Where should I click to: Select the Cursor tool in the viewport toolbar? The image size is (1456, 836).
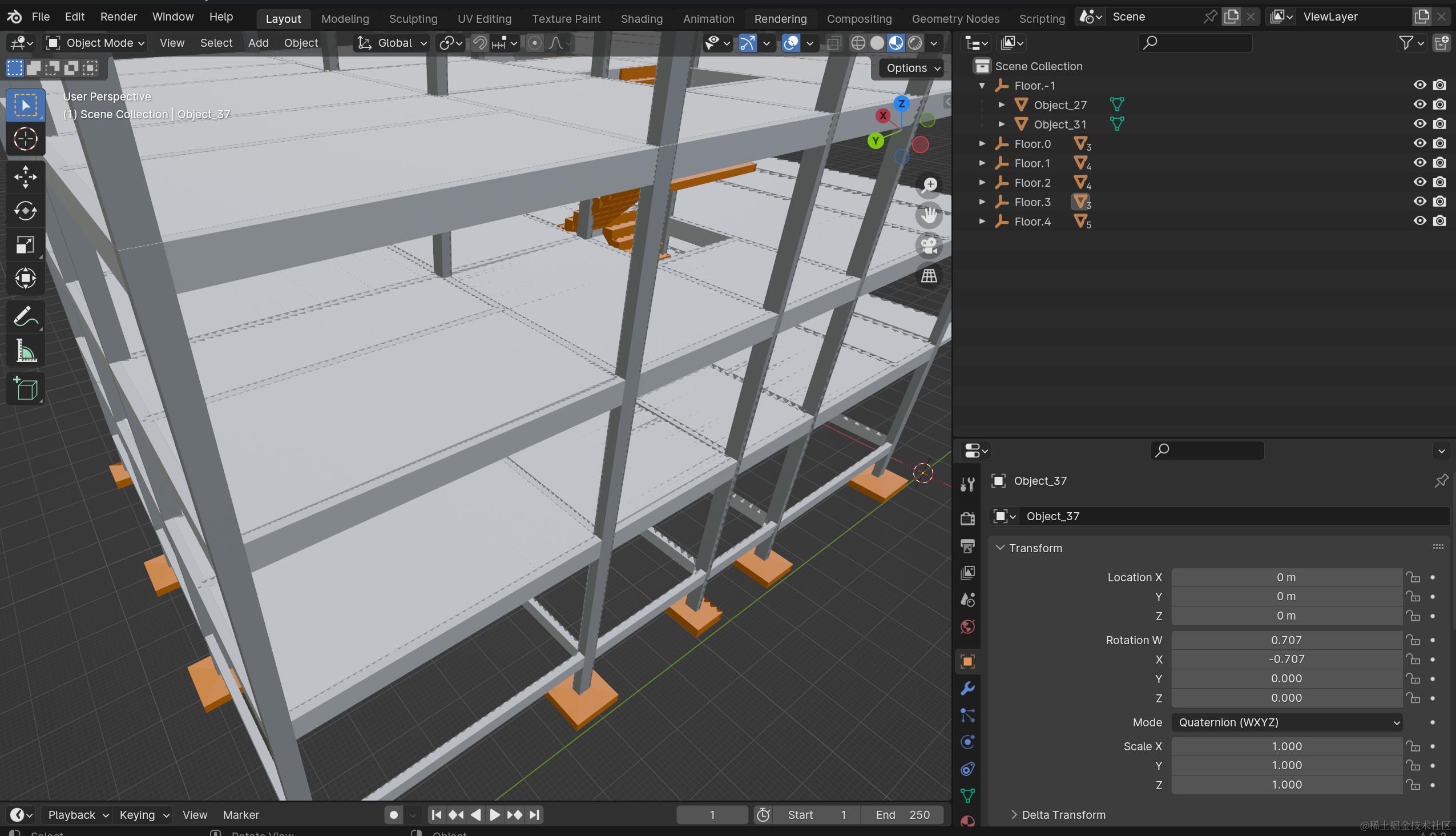[25, 138]
